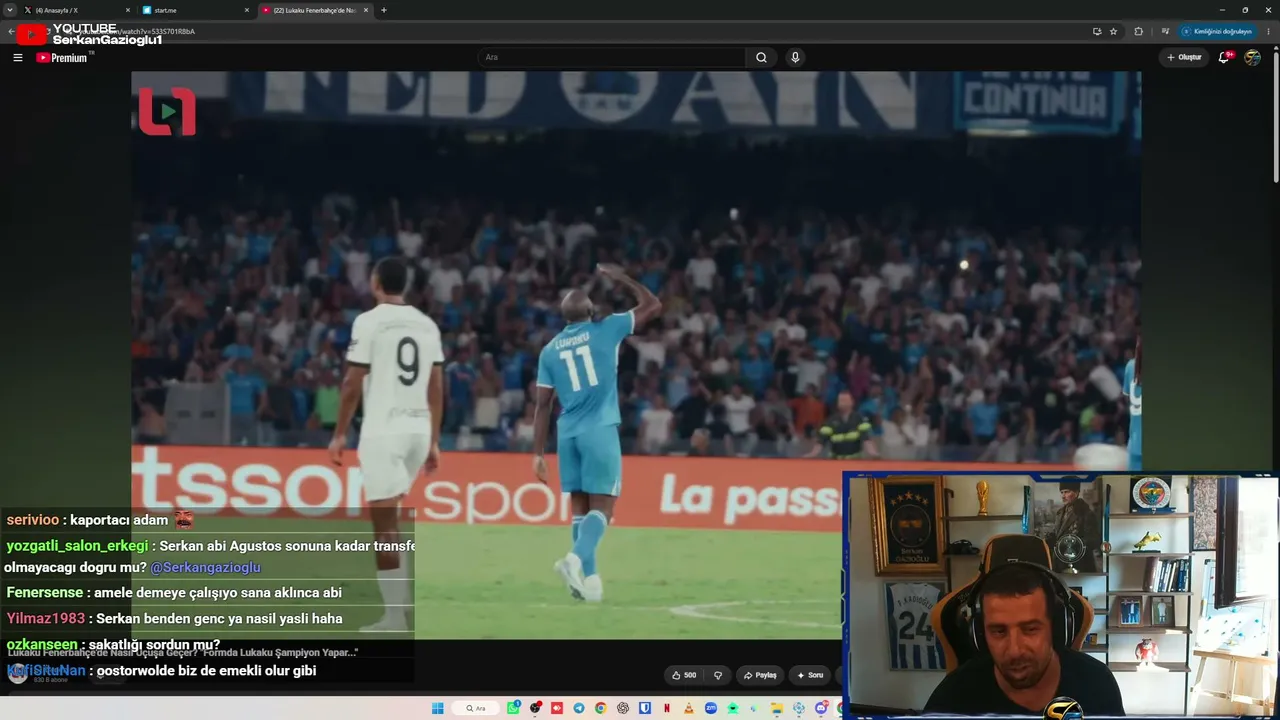
Task: Open Zoom from the taskbar
Action: click(711, 708)
